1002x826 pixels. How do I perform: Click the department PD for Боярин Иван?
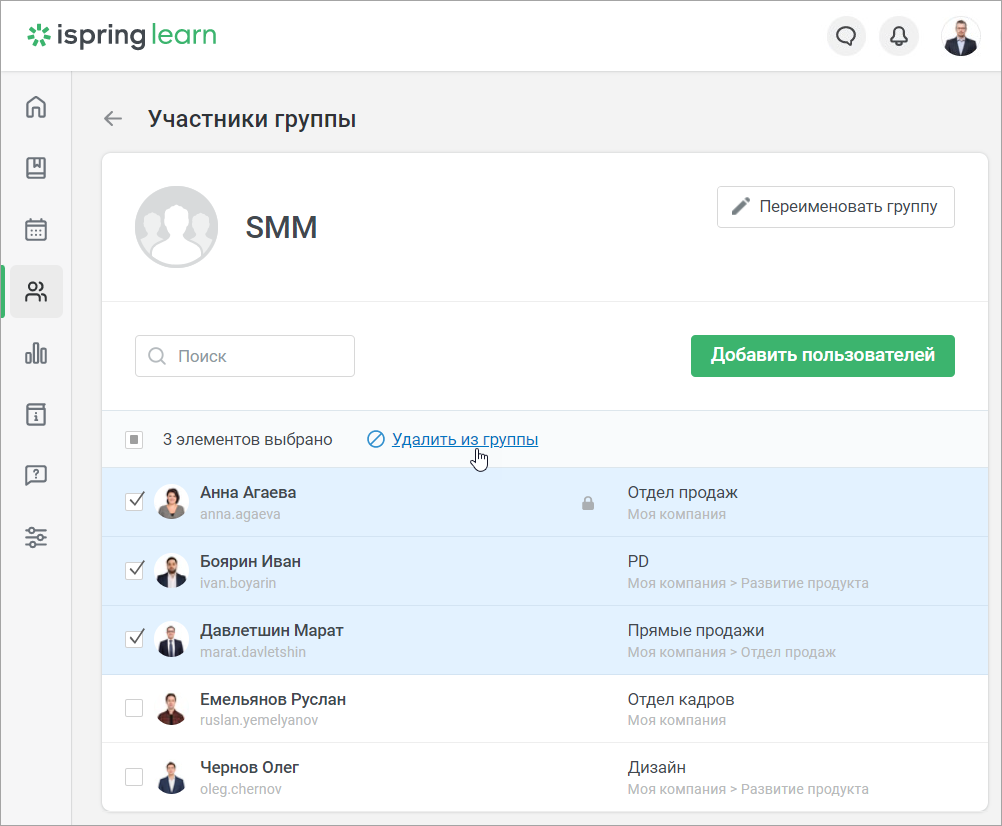(x=638, y=562)
